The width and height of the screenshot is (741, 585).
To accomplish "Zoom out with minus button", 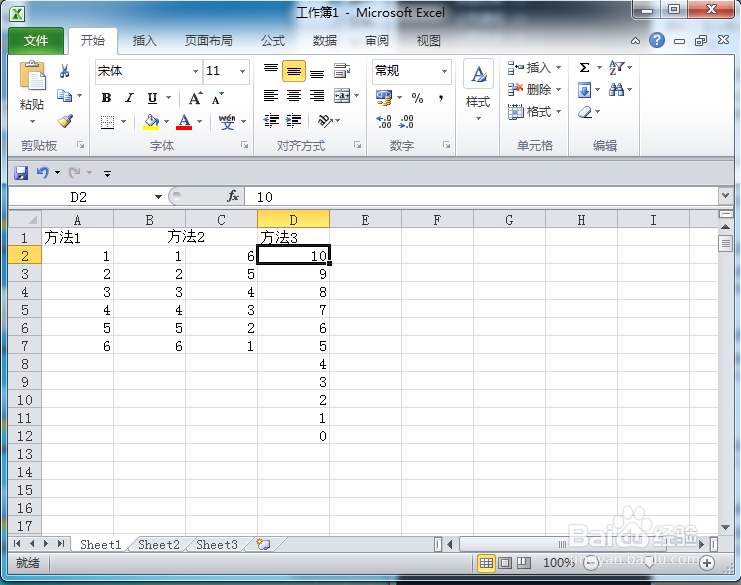I will point(591,563).
